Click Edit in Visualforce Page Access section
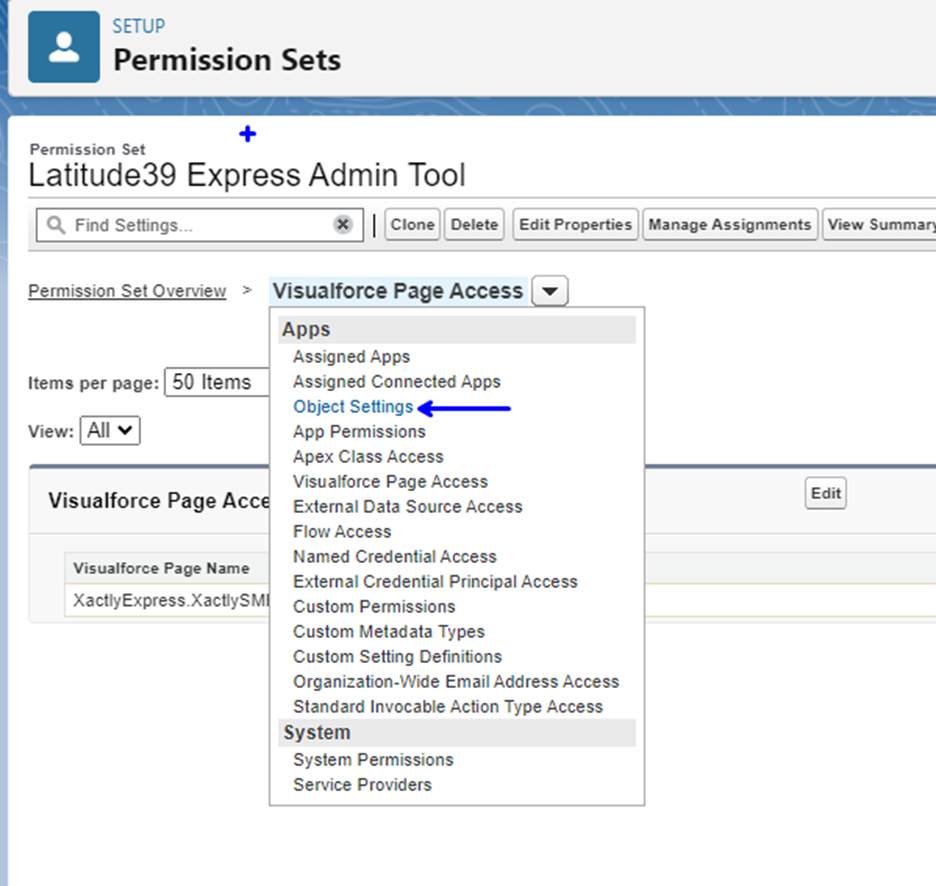Screen dimensions: 936x886 (826, 493)
